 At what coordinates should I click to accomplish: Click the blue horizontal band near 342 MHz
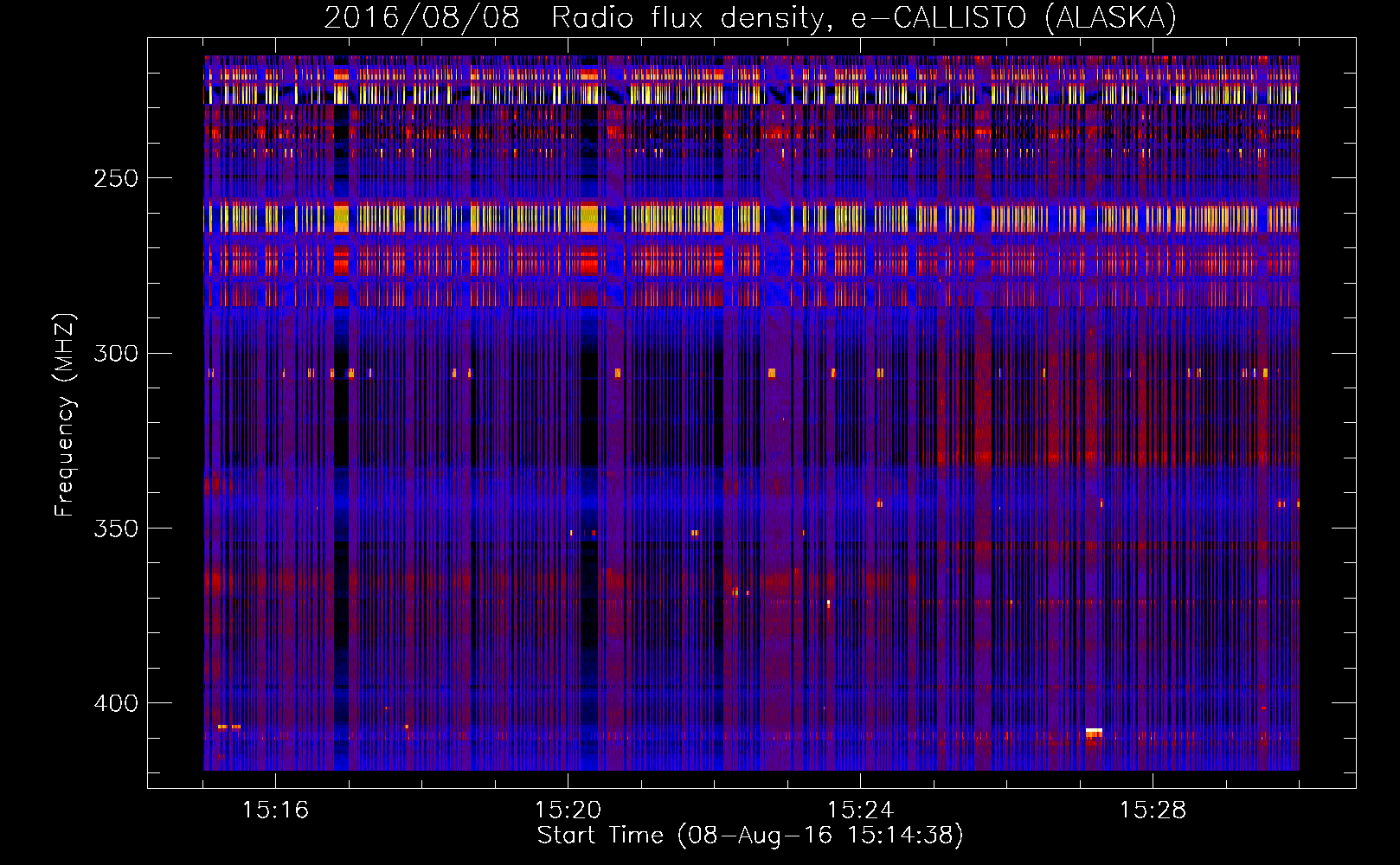tap(751, 500)
